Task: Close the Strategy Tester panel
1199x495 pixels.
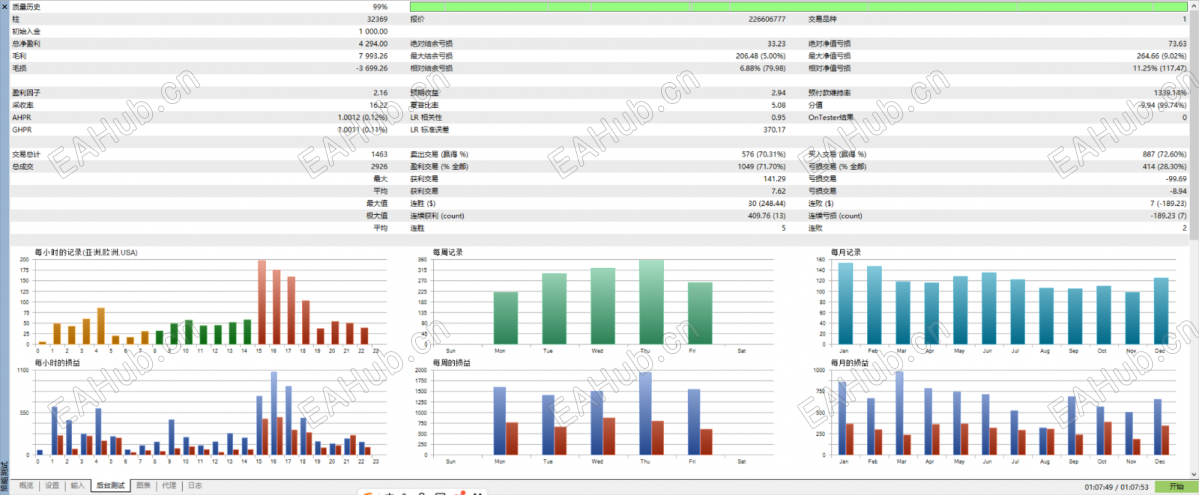Action: (x=4, y=5)
